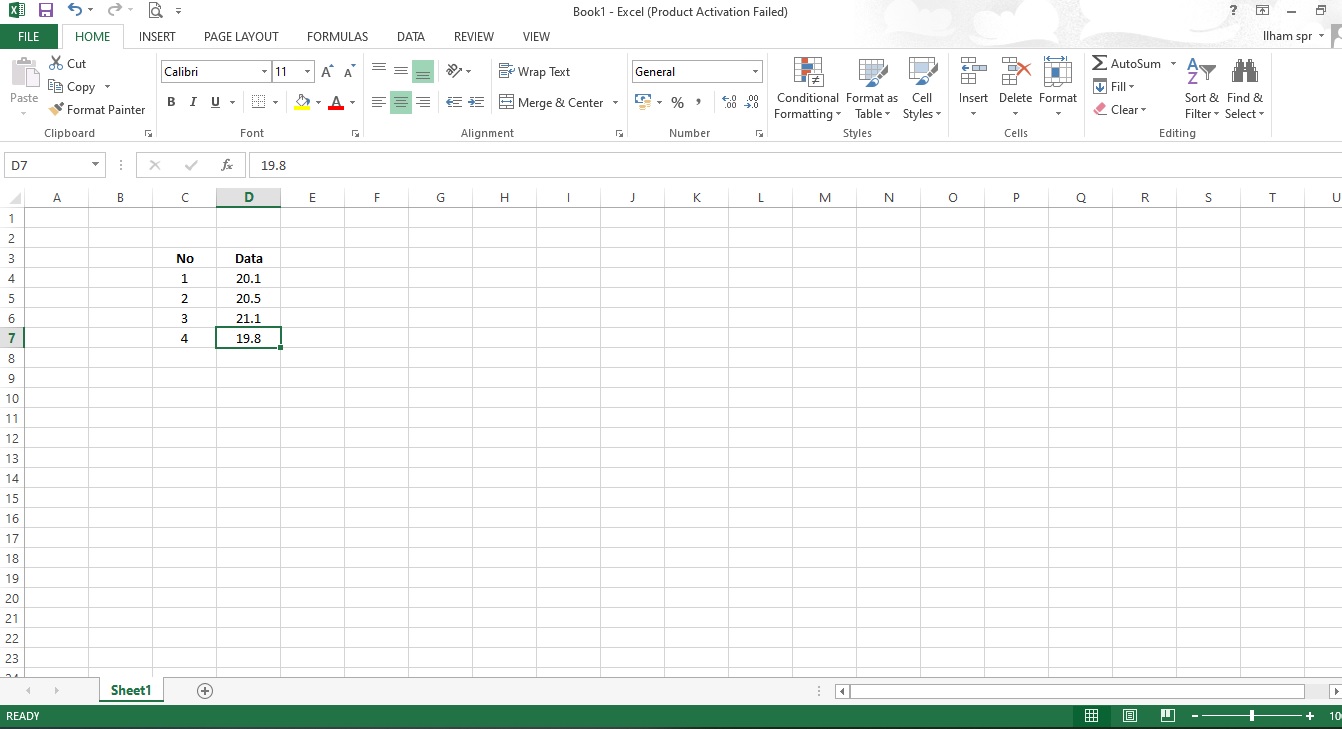
Task: Toggle Bold formatting
Action: 171,102
